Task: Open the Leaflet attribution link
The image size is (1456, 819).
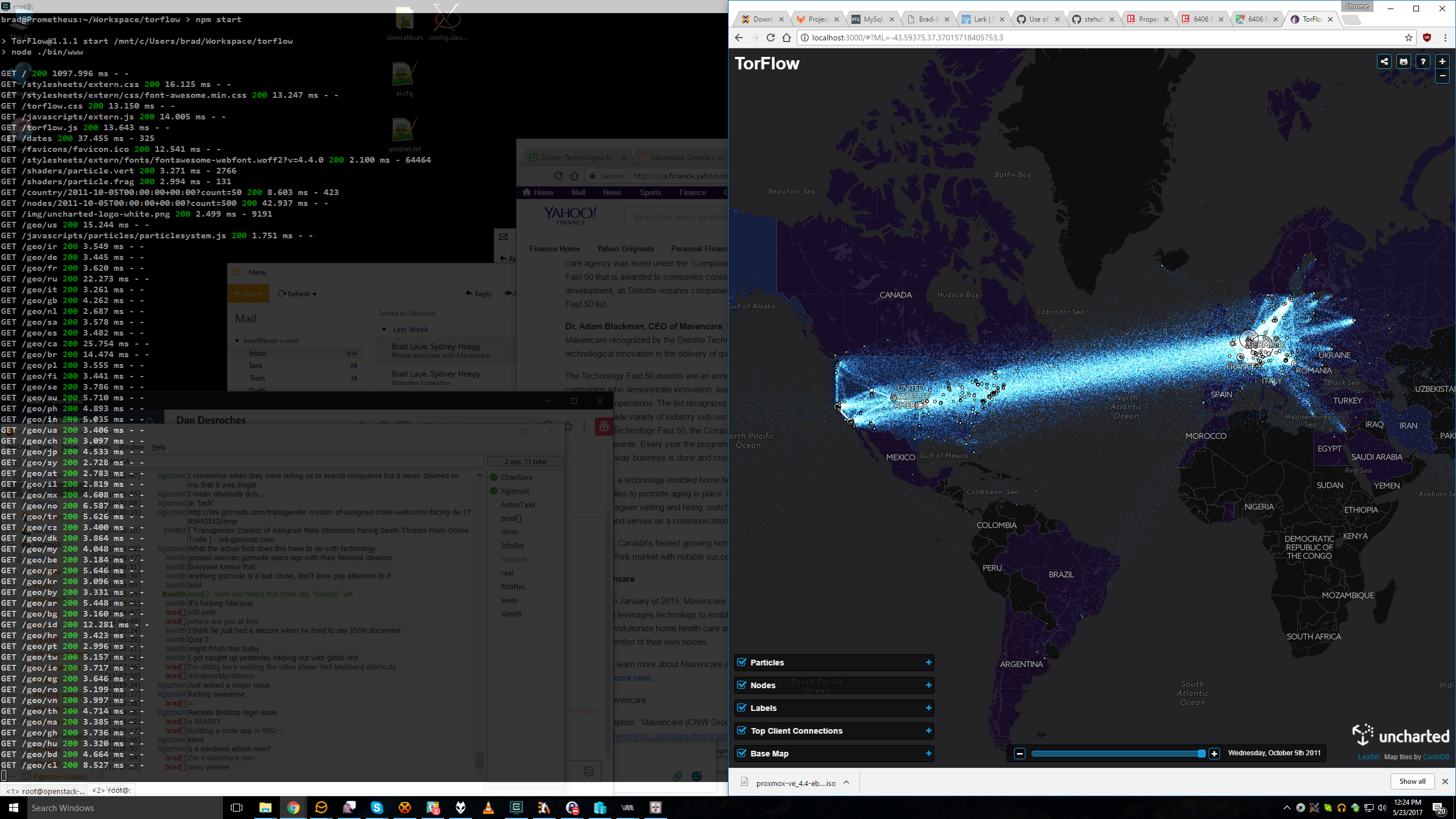Action: pos(1368,757)
